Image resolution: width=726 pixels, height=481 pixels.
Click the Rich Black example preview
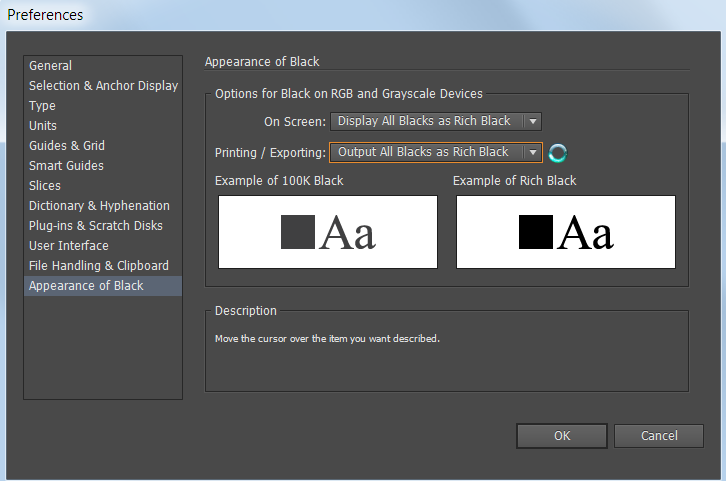click(x=566, y=232)
